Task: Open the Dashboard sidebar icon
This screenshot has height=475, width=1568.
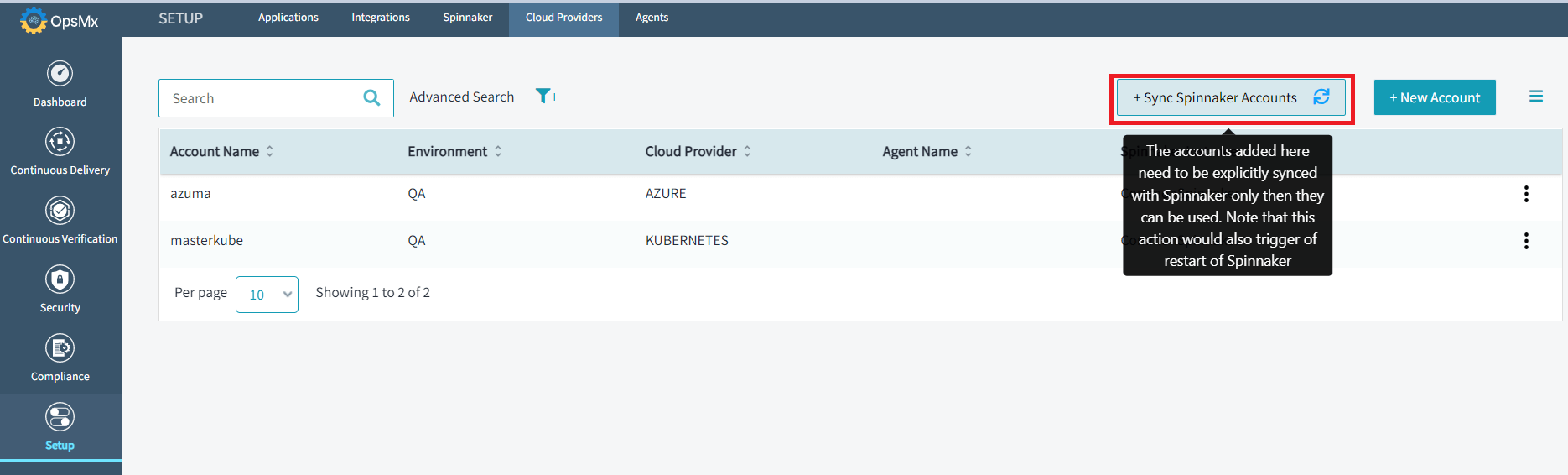Action: (x=60, y=74)
